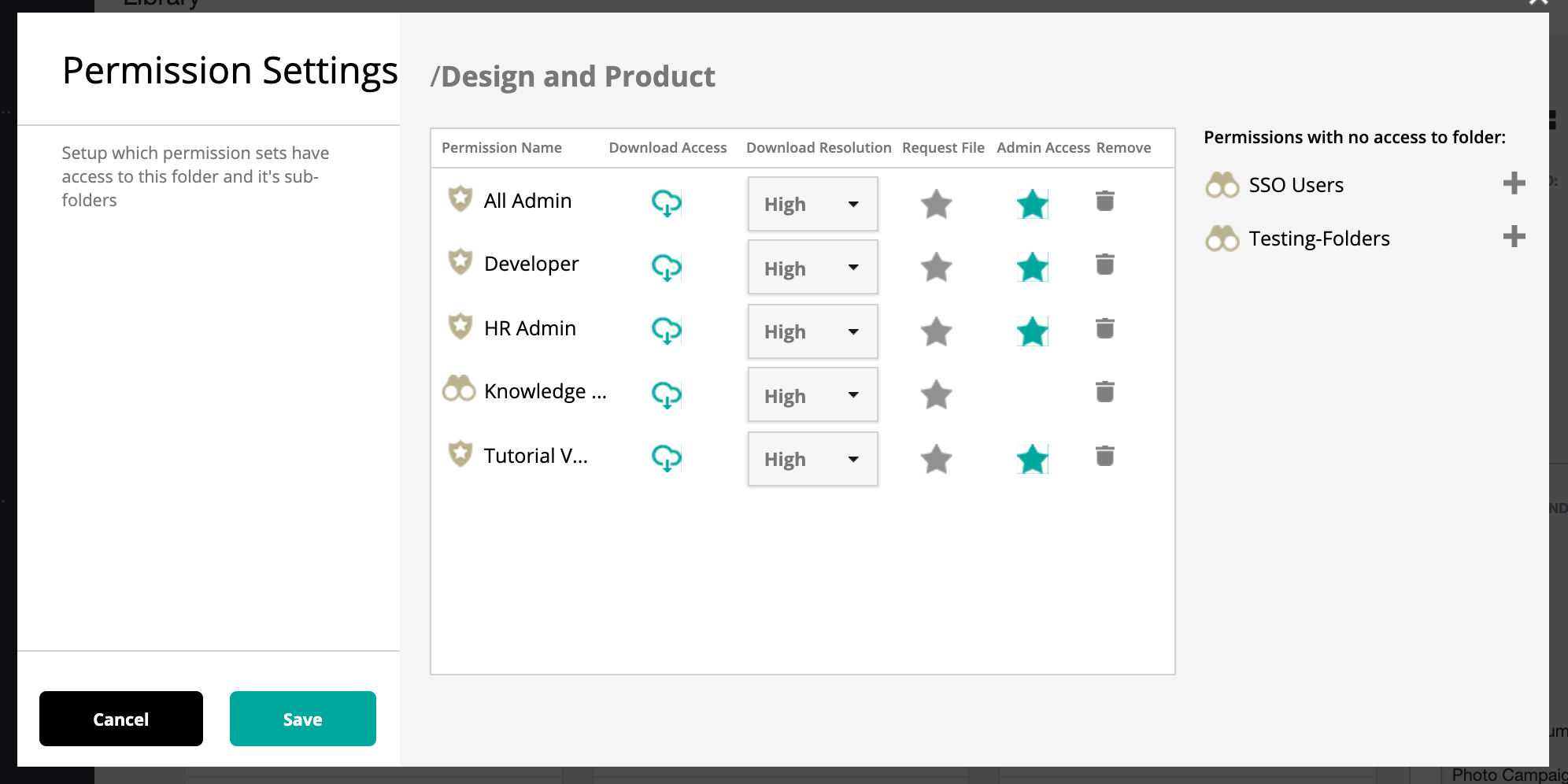Enable request file star for Knowledge row
The image size is (1568, 784).
[936, 395]
